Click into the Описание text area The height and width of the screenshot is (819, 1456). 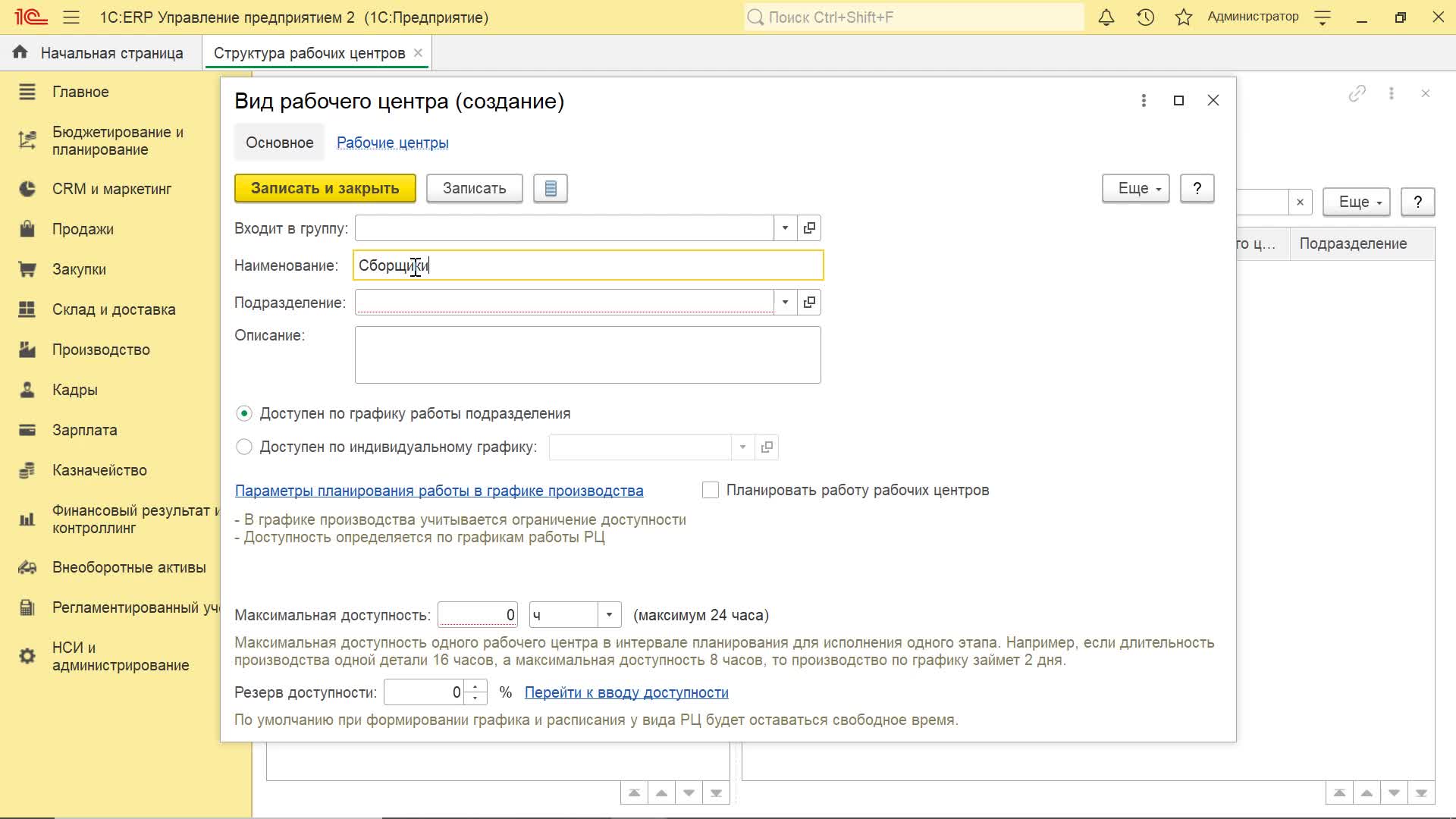588,355
